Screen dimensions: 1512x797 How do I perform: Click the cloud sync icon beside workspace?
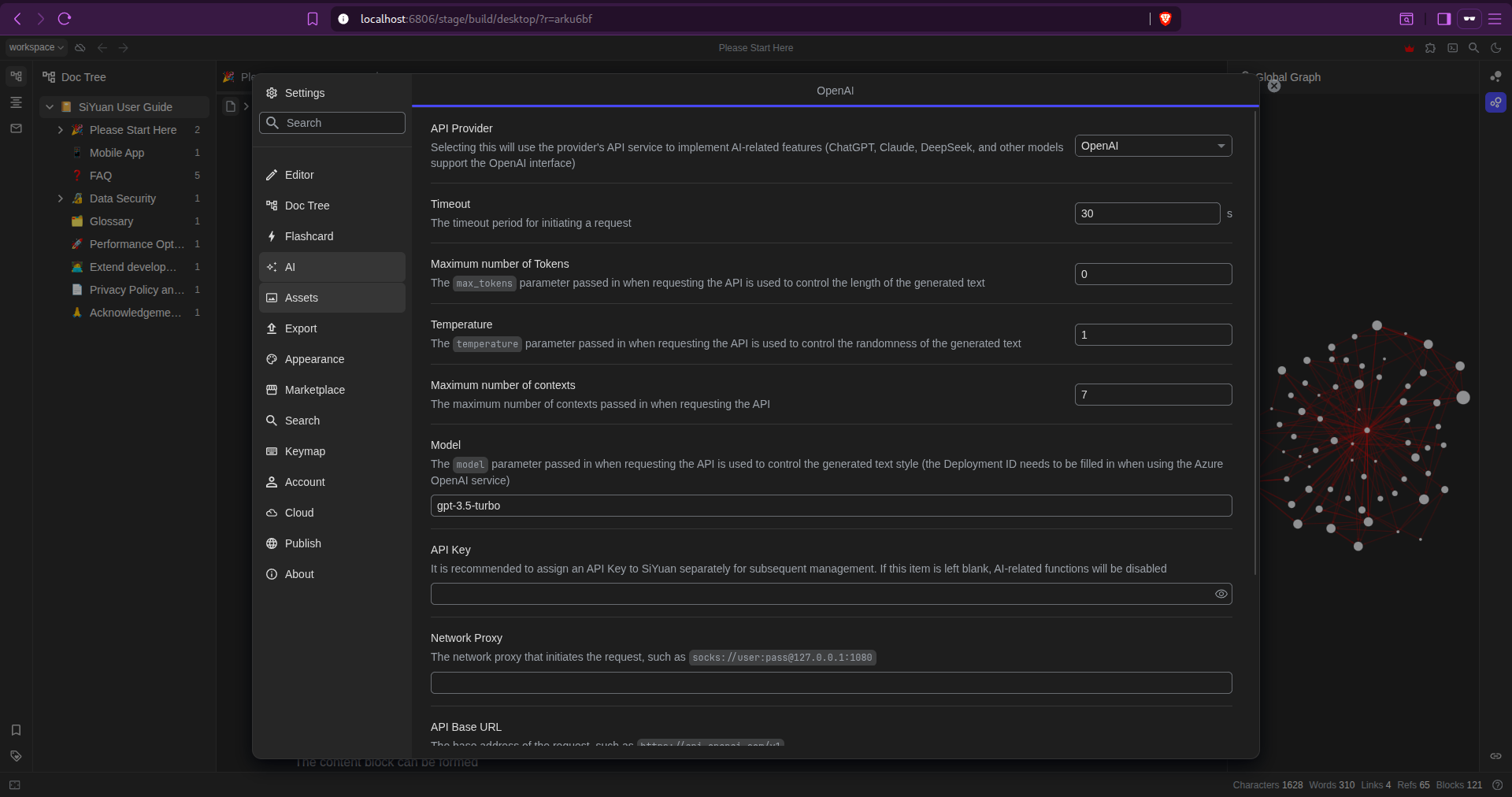pos(80,47)
